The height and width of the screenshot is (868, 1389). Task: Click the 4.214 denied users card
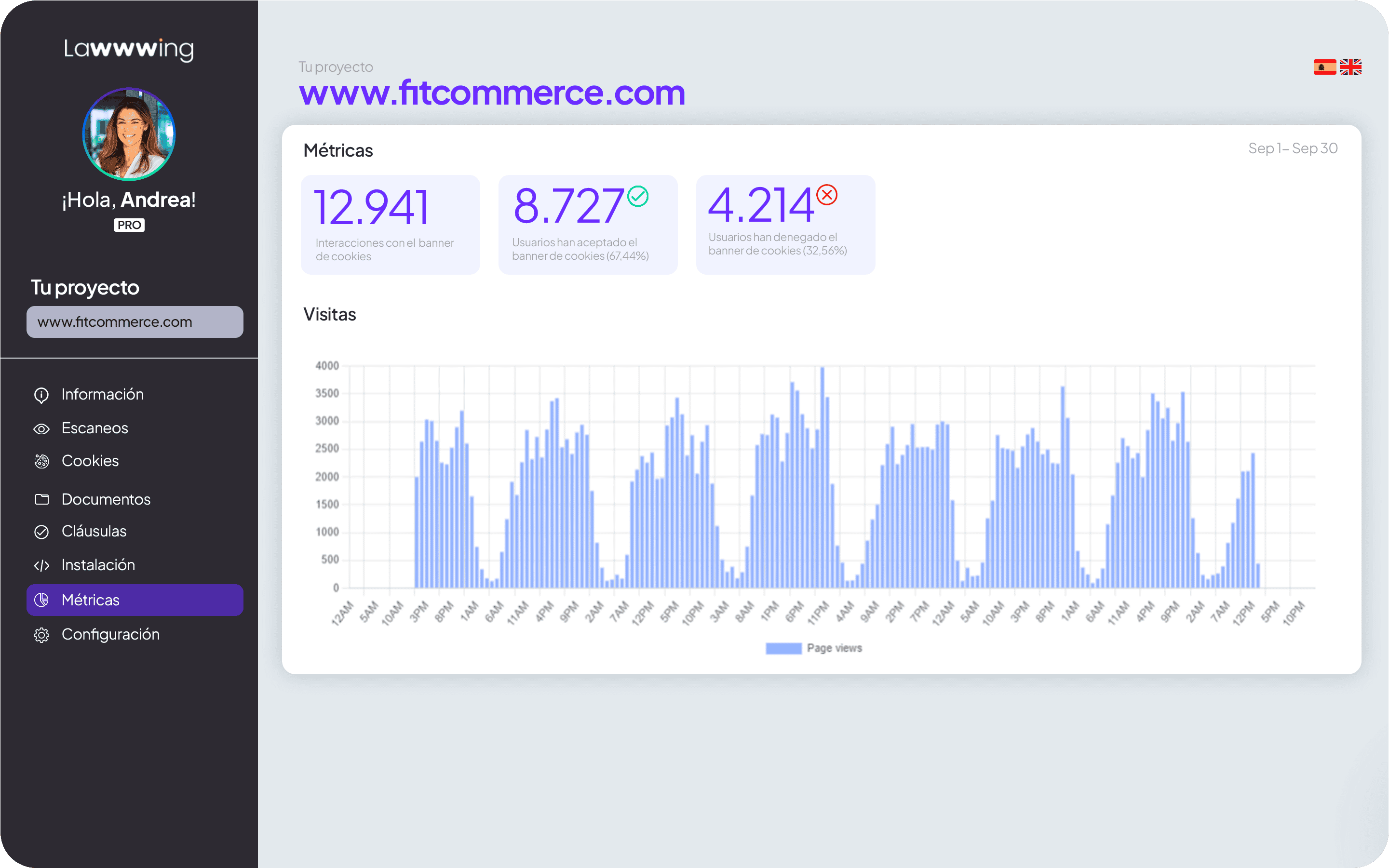(785, 225)
